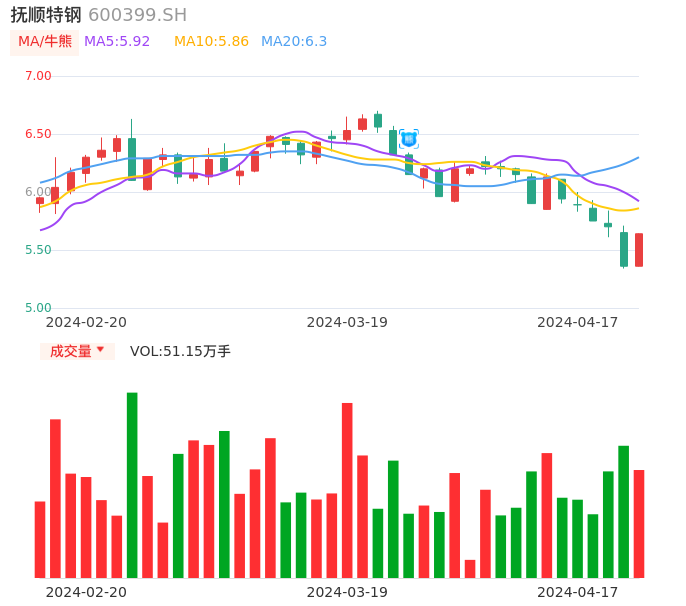The width and height of the screenshot is (686, 606).
Task: Click the 7.00 price axis label
Action: pos(38,76)
